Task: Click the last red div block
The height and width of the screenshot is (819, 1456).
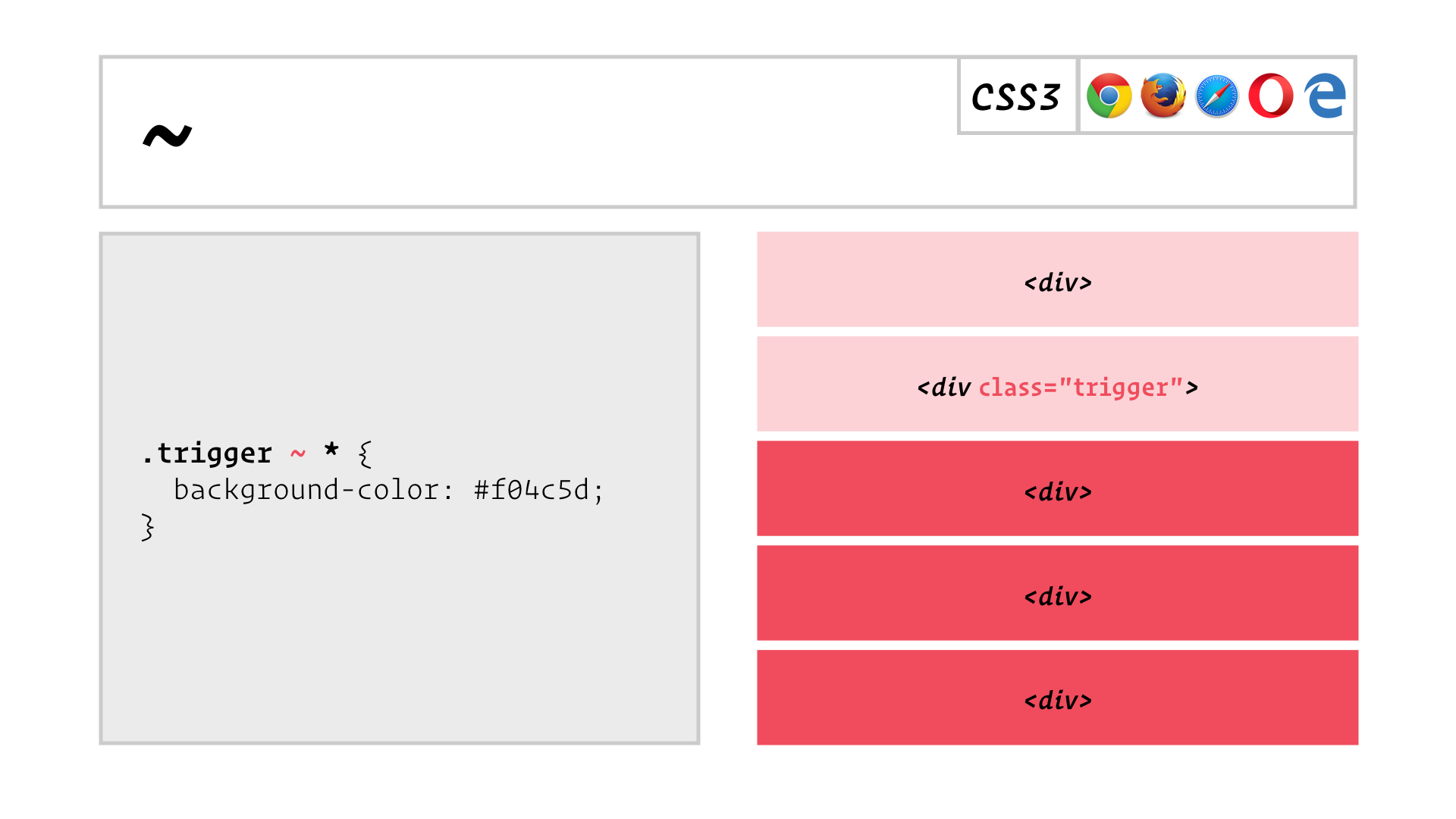Action: 1057,698
